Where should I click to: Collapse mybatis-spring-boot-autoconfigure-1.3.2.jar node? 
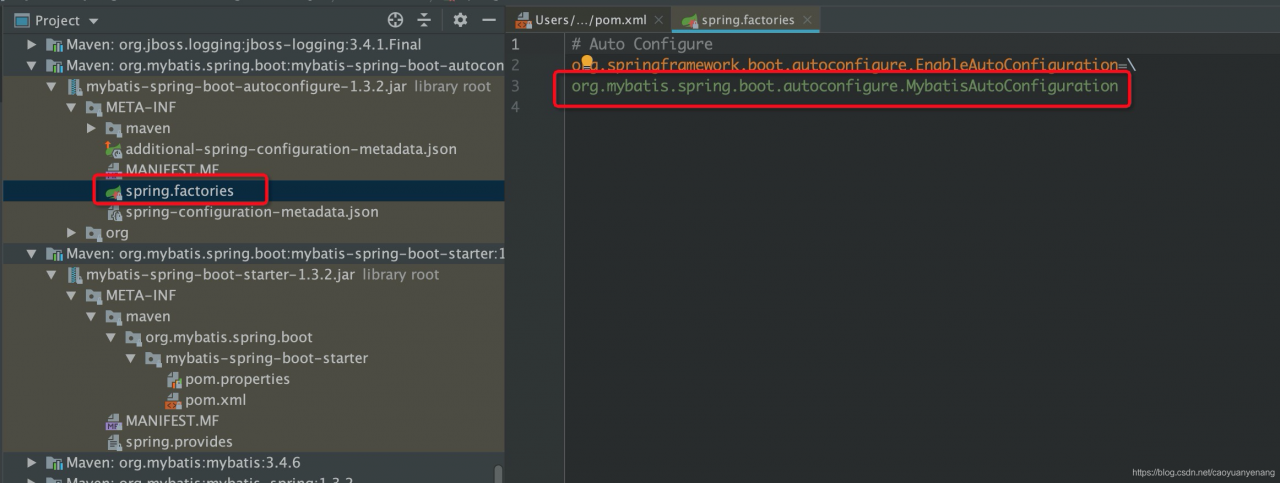(x=52, y=87)
